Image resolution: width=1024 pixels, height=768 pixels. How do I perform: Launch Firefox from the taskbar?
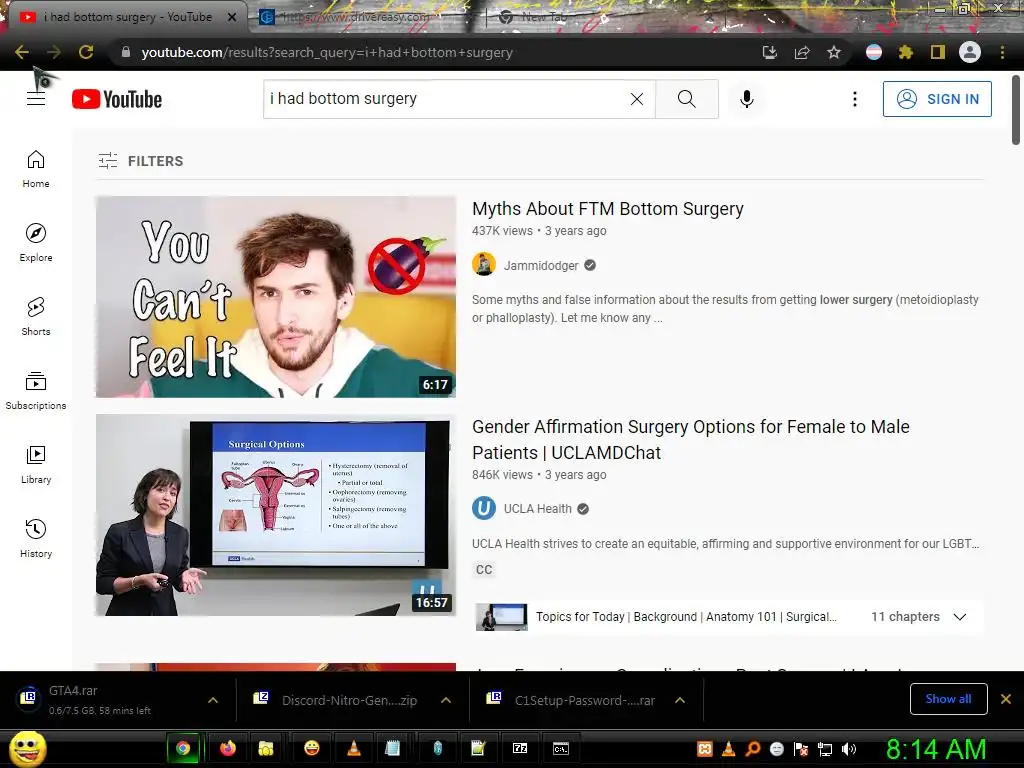click(x=227, y=748)
